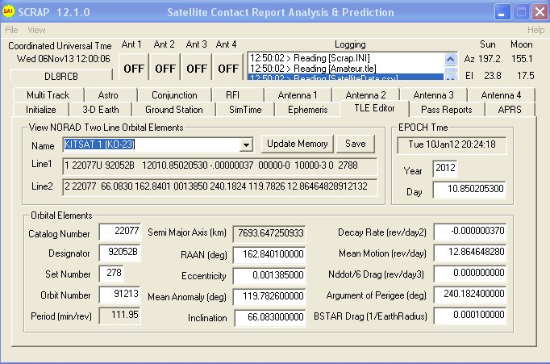Switch to the SimTime tab
The width and height of the screenshot is (550, 364).
245,110
